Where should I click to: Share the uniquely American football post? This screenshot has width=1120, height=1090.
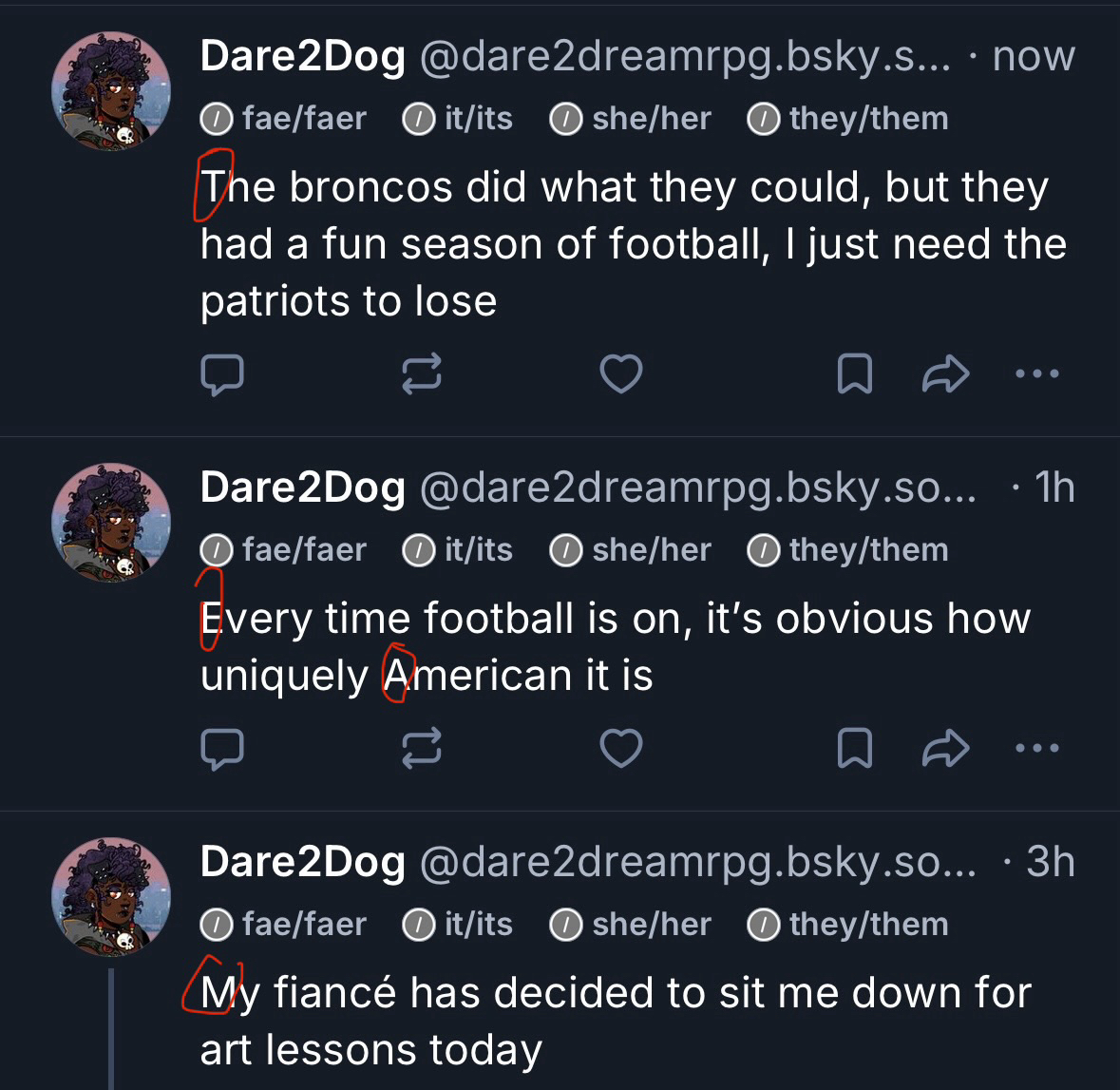(945, 749)
